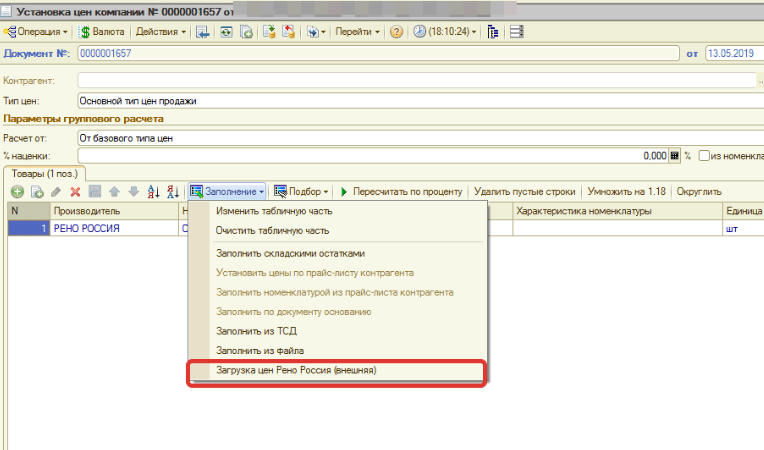Open the Перейти dropdown menu
The image size is (764, 450).
[357, 32]
